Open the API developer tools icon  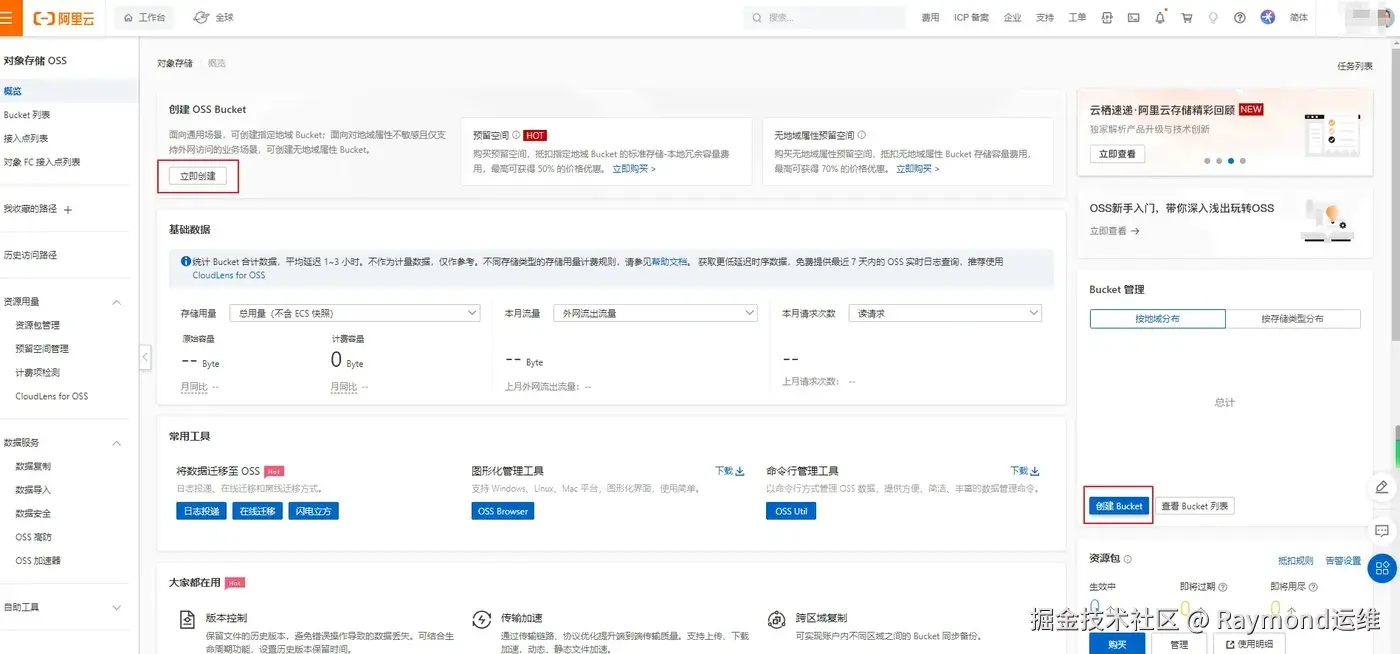[x=1107, y=18]
